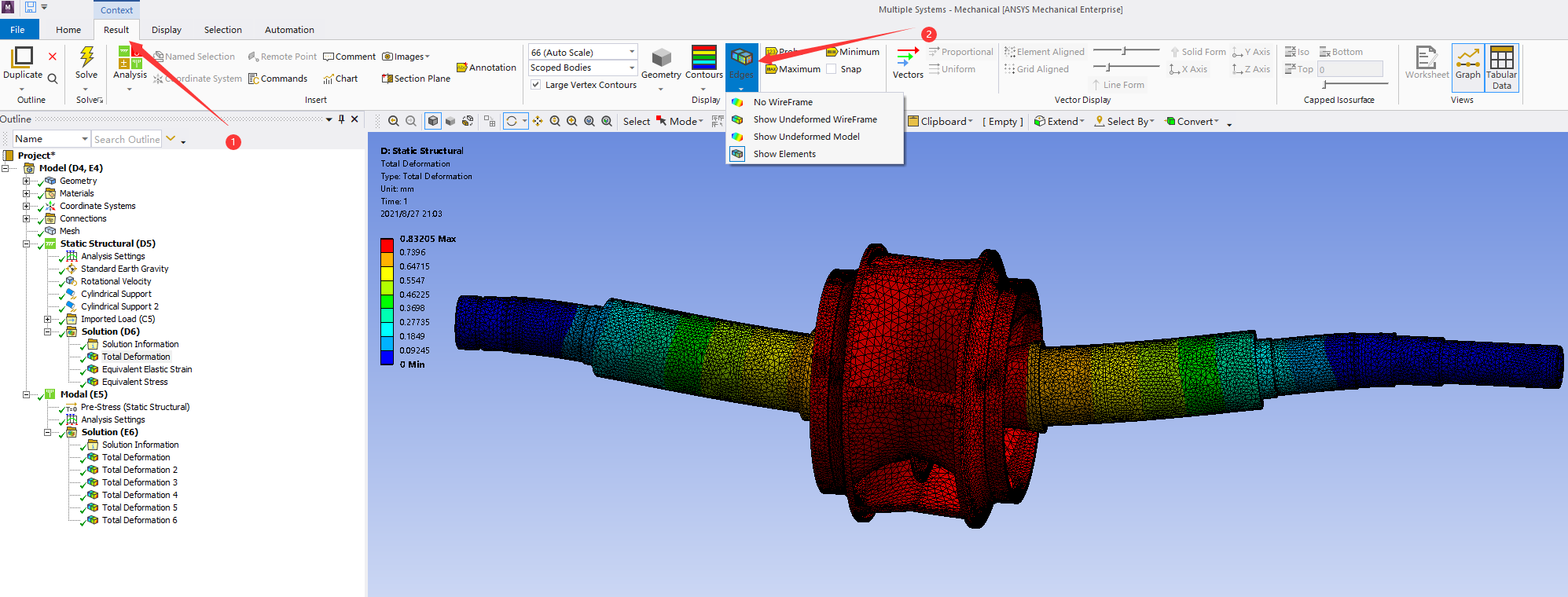Enable the Snap checkbox

[x=832, y=69]
